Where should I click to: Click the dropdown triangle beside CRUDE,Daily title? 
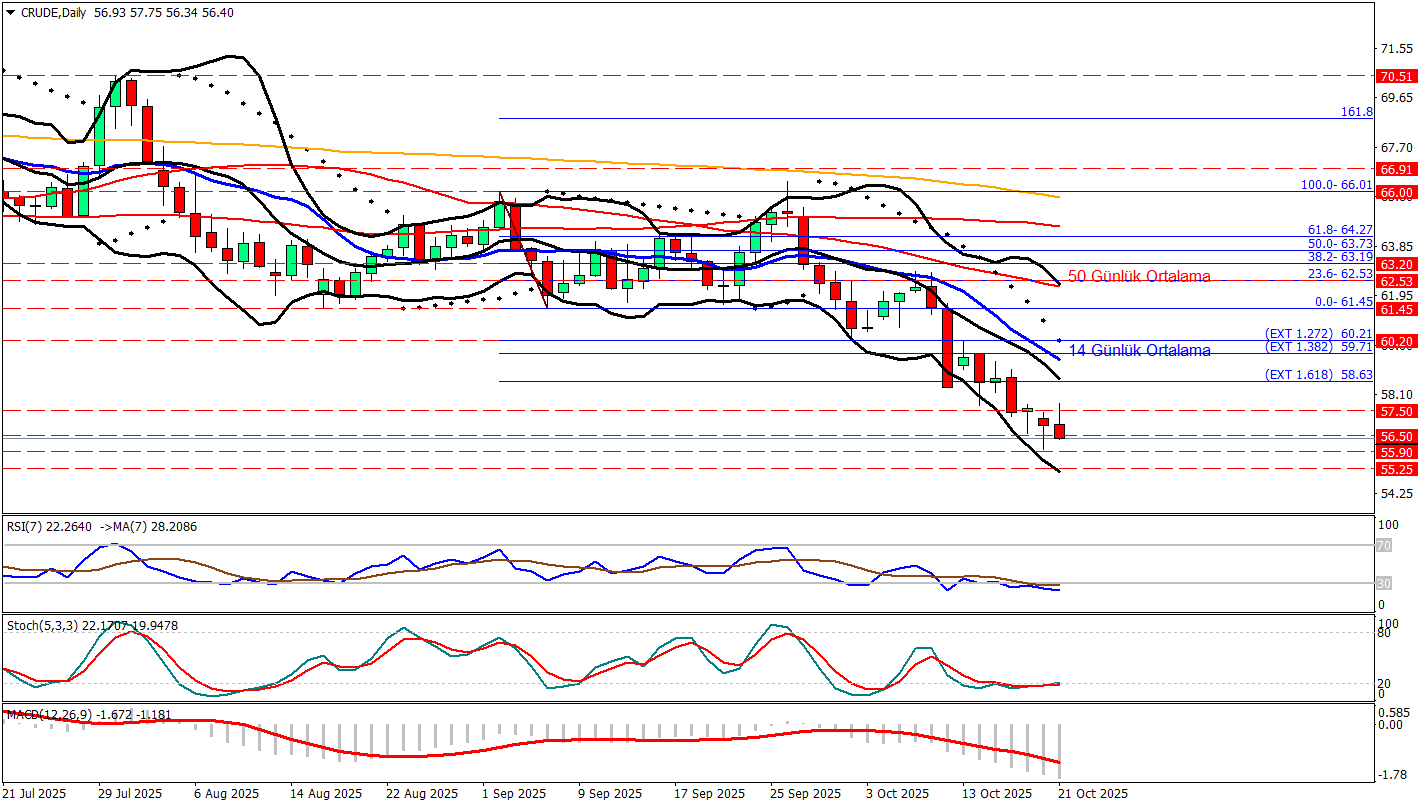pyautogui.click(x=9, y=13)
